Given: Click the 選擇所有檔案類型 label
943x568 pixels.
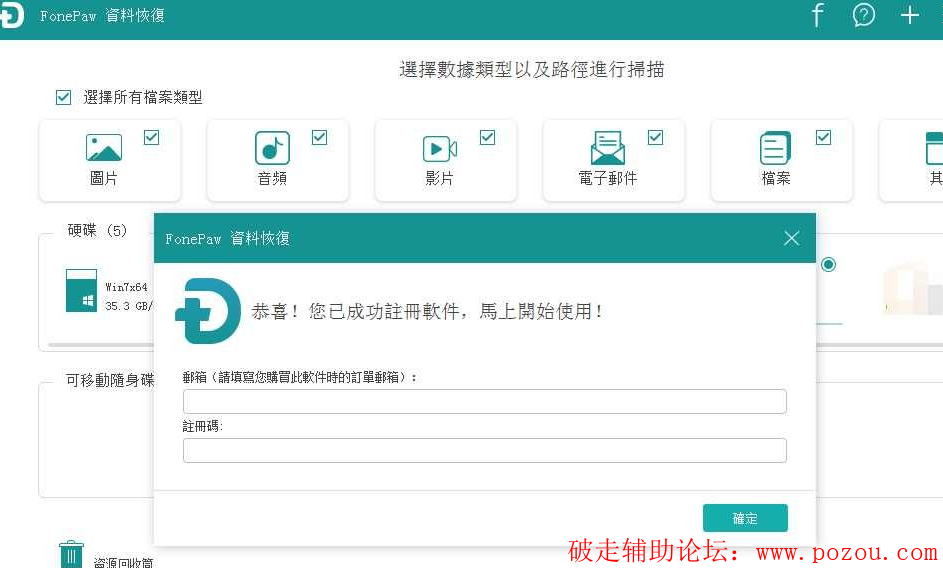Looking at the screenshot, I should 143,97.
